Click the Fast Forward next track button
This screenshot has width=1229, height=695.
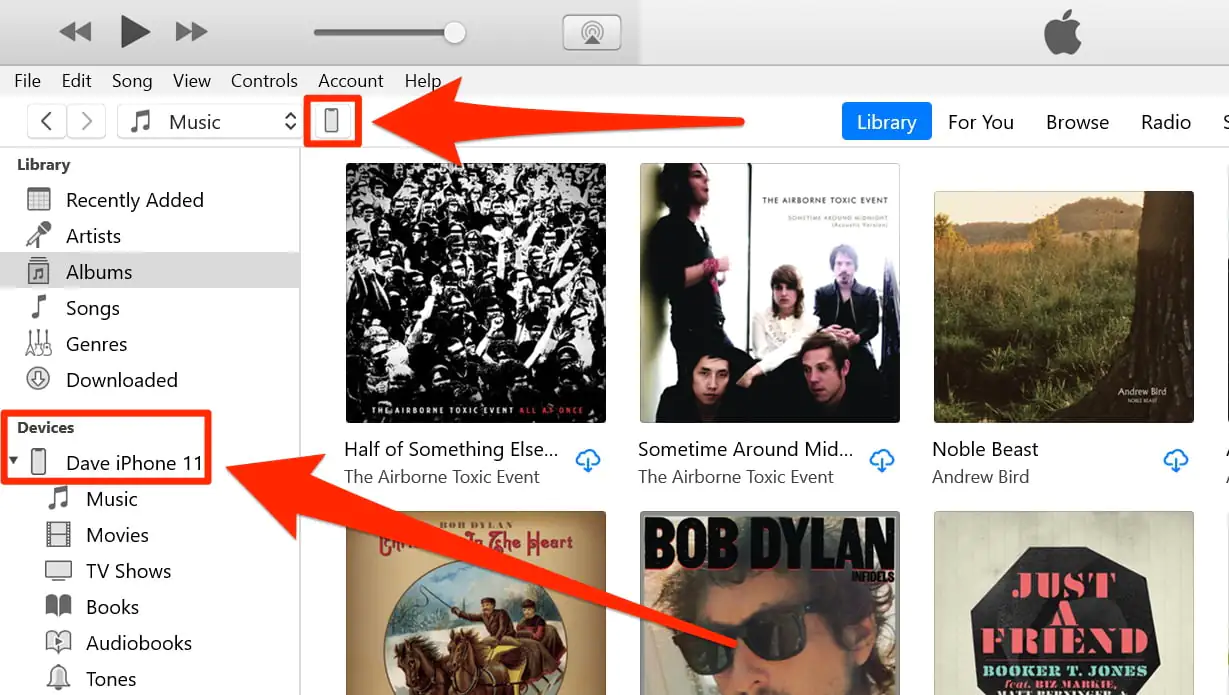coord(191,32)
